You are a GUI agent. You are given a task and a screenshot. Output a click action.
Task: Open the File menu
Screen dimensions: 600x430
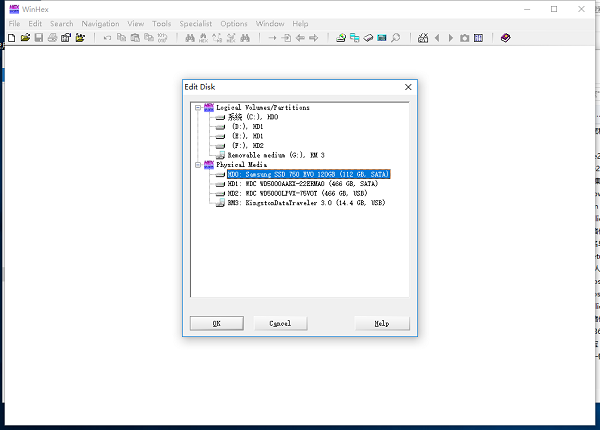coord(15,24)
